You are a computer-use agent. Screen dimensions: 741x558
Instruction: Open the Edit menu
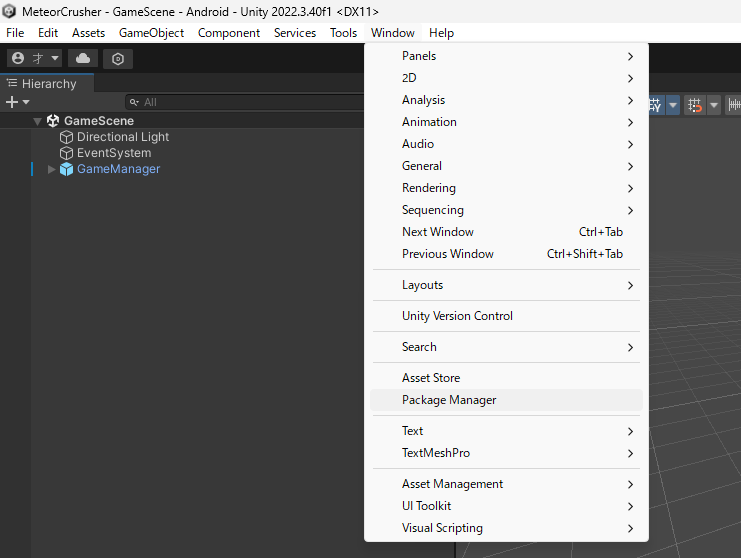48,33
